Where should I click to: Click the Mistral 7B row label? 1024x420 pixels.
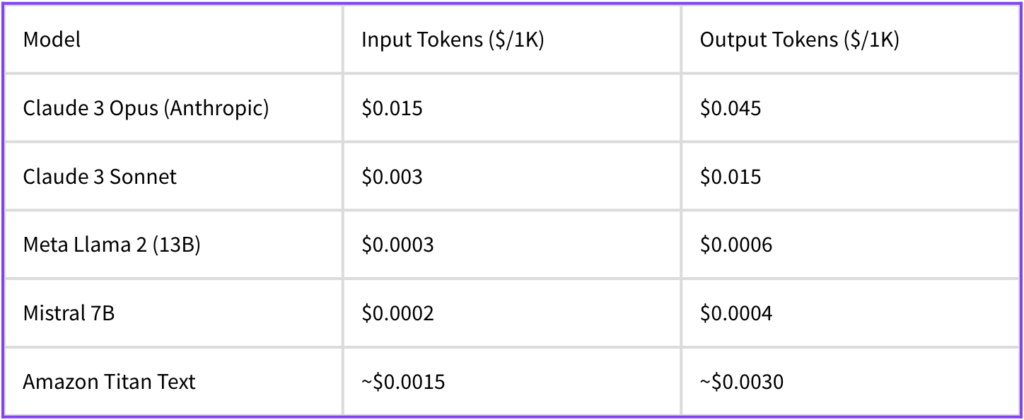click(68, 315)
